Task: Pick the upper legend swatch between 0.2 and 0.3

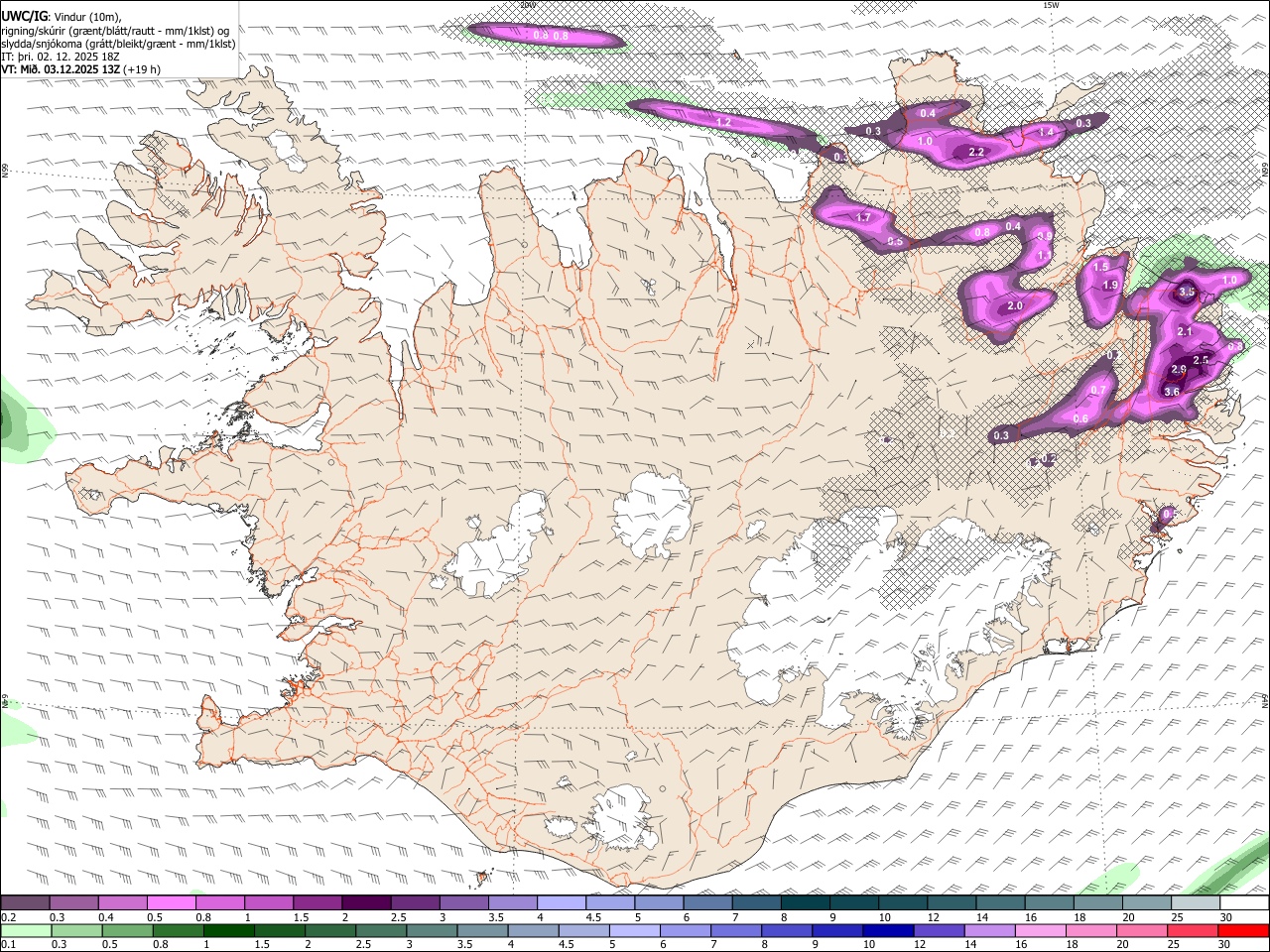Action: coord(25,903)
